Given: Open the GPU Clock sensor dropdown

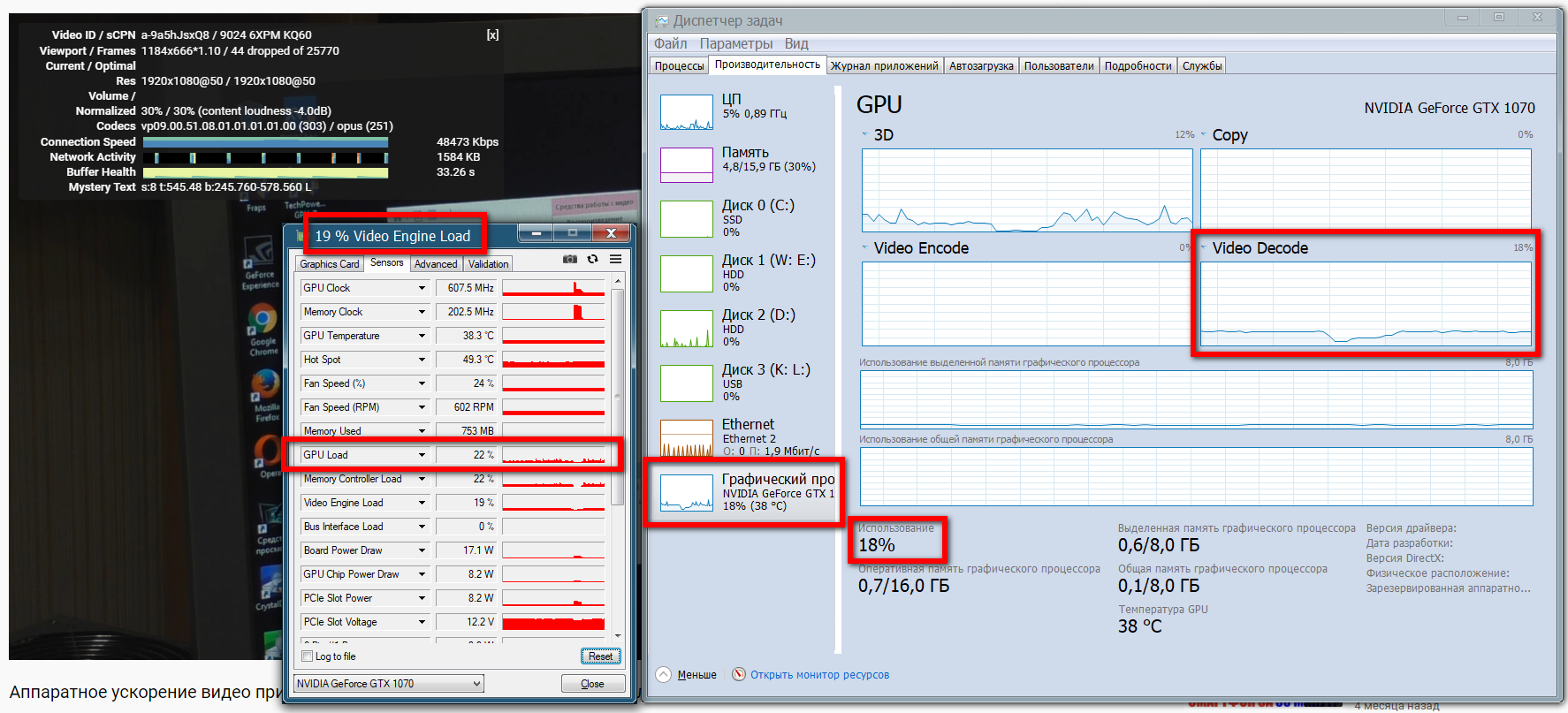Looking at the screenshot, I should point(422,288).
